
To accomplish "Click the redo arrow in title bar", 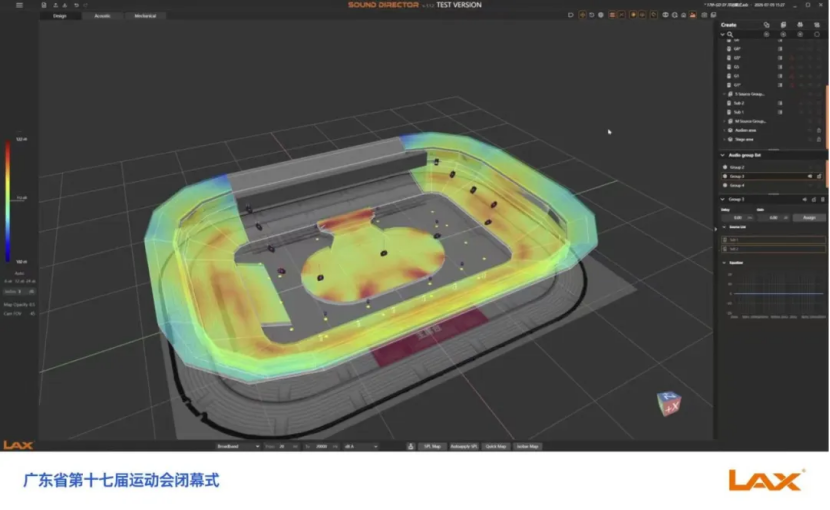I will click(x=85, y=5).
